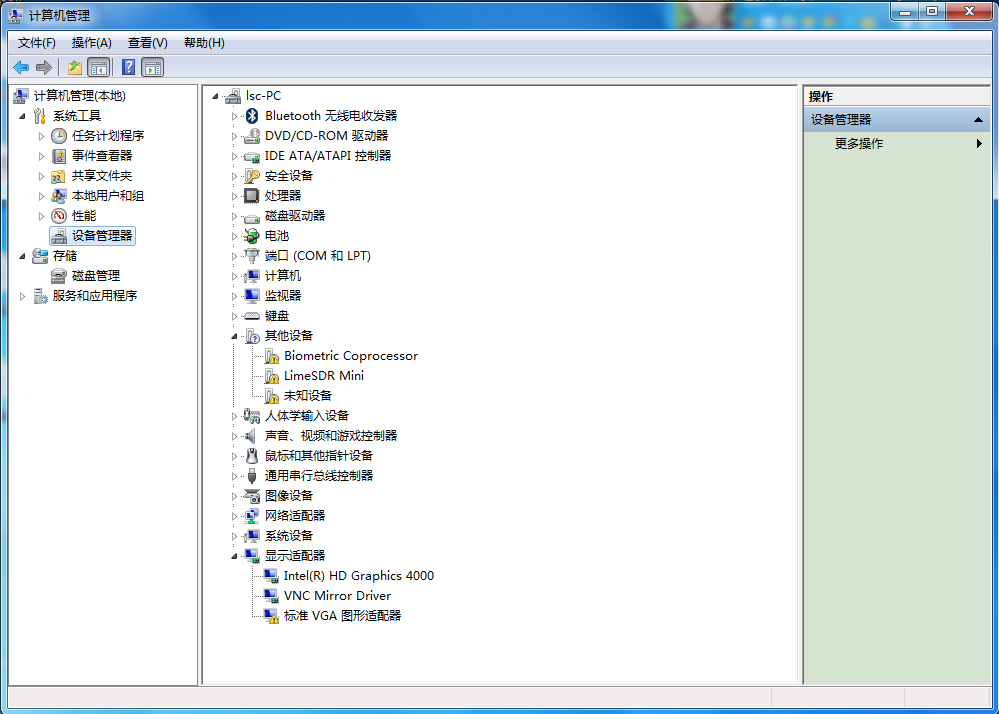Expand the Bluetooth 无线电收发器 node
This screenshot has height=714, width=999.
coord(234,117)
